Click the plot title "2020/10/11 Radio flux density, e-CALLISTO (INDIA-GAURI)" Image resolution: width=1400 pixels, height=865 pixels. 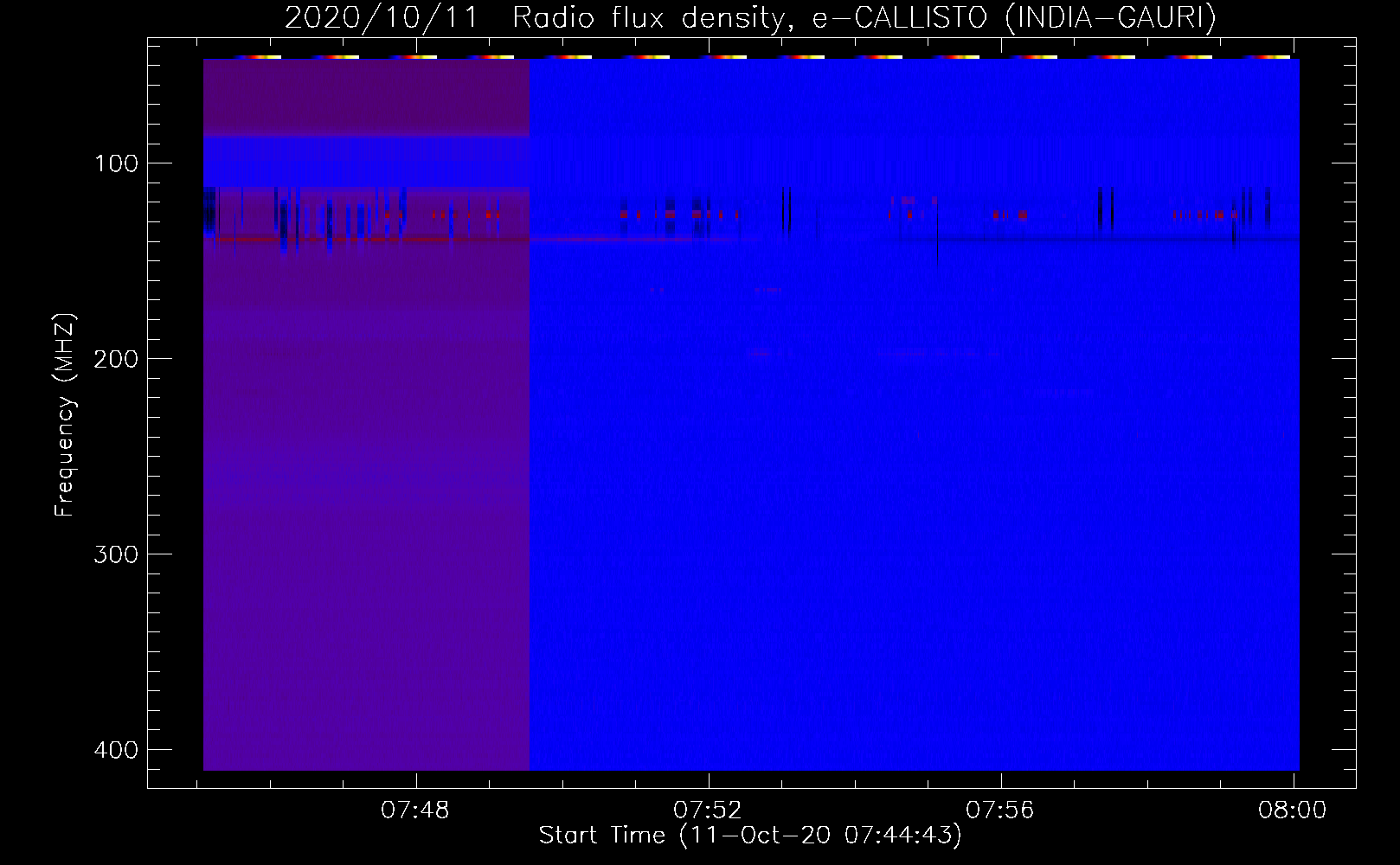[x=750, y=18]
